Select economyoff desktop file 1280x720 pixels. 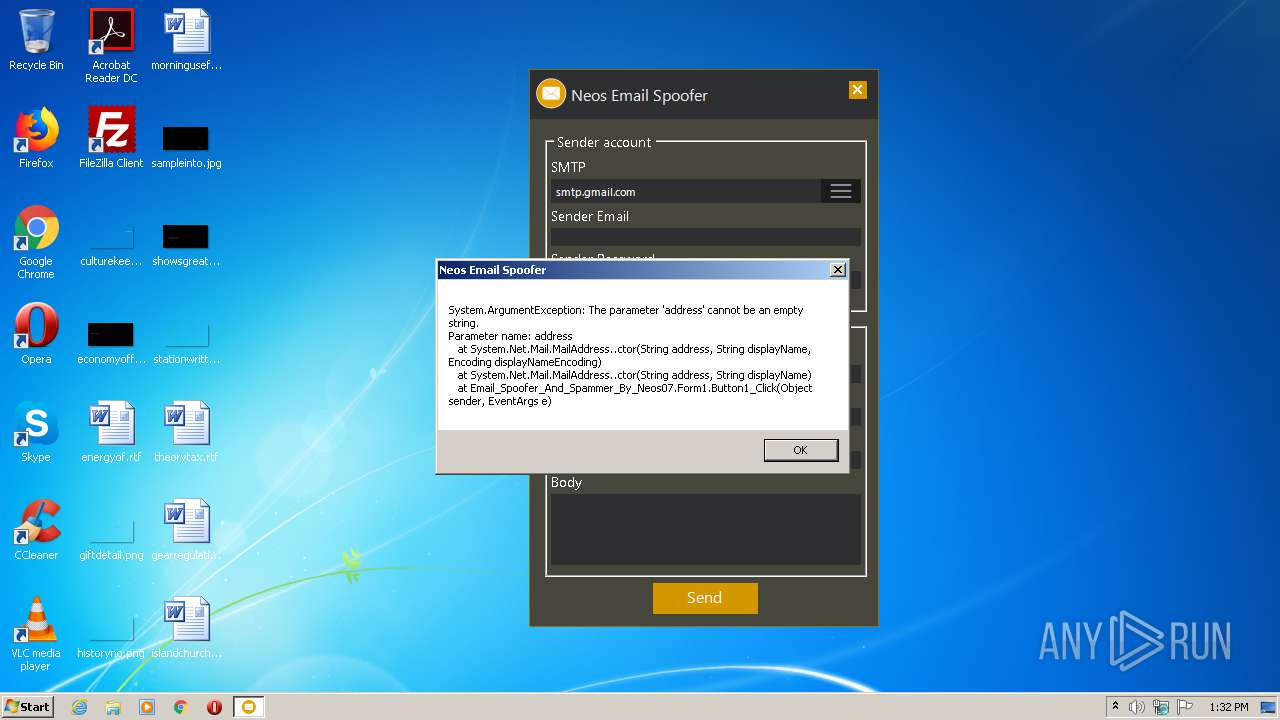pos(111,344)
